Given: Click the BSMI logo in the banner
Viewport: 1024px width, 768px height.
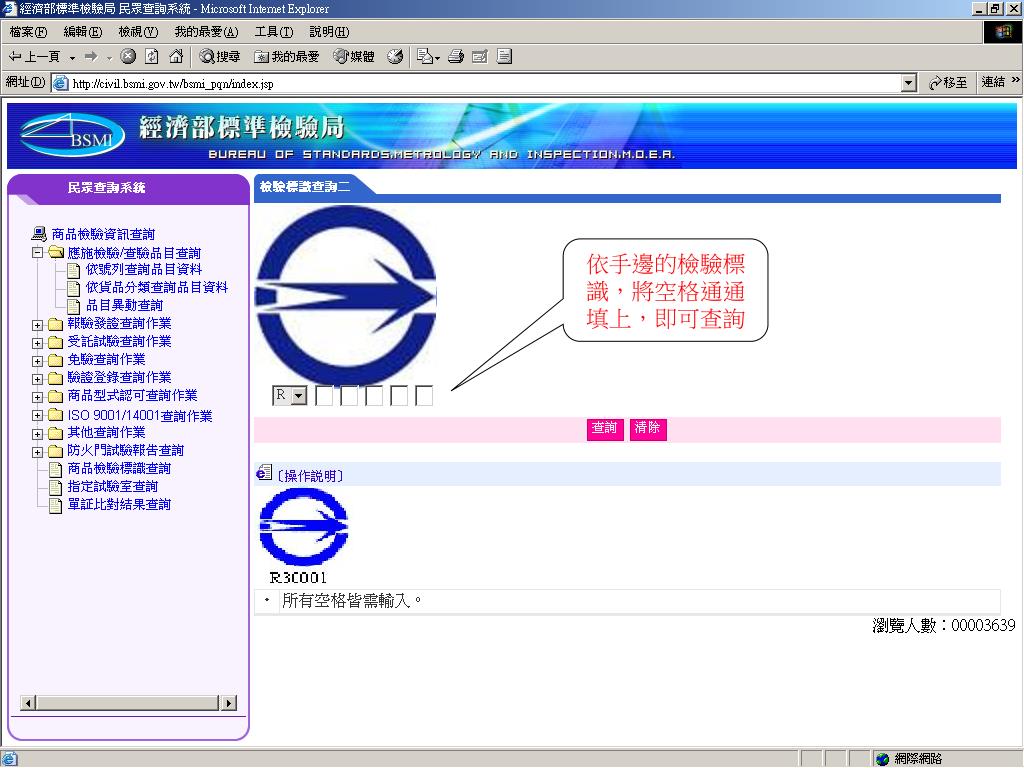Looking at the screenshot, I should coord(72,135).
